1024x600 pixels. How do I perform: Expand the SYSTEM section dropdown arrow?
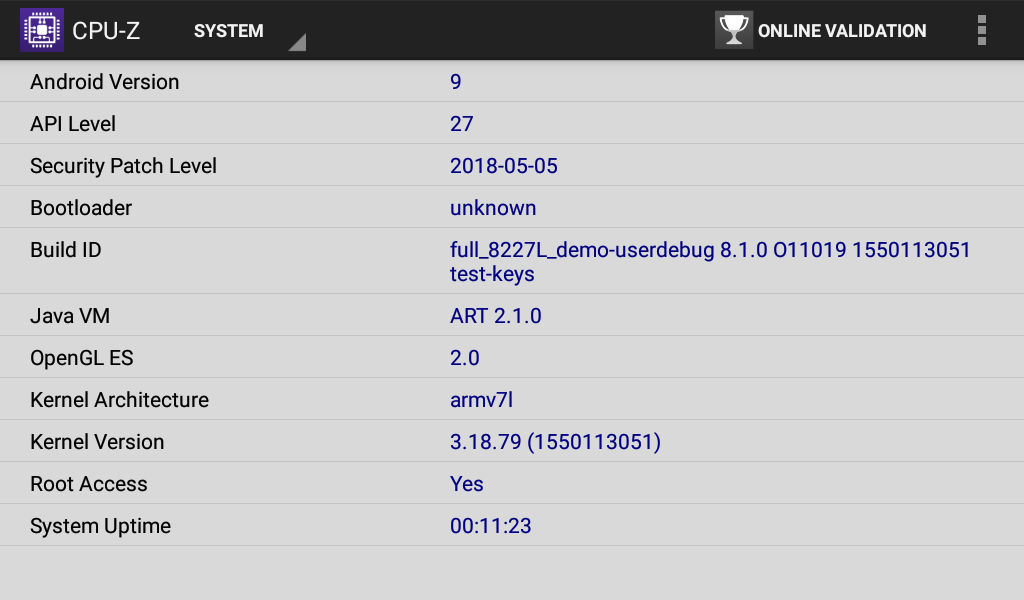tap(297, 42)
